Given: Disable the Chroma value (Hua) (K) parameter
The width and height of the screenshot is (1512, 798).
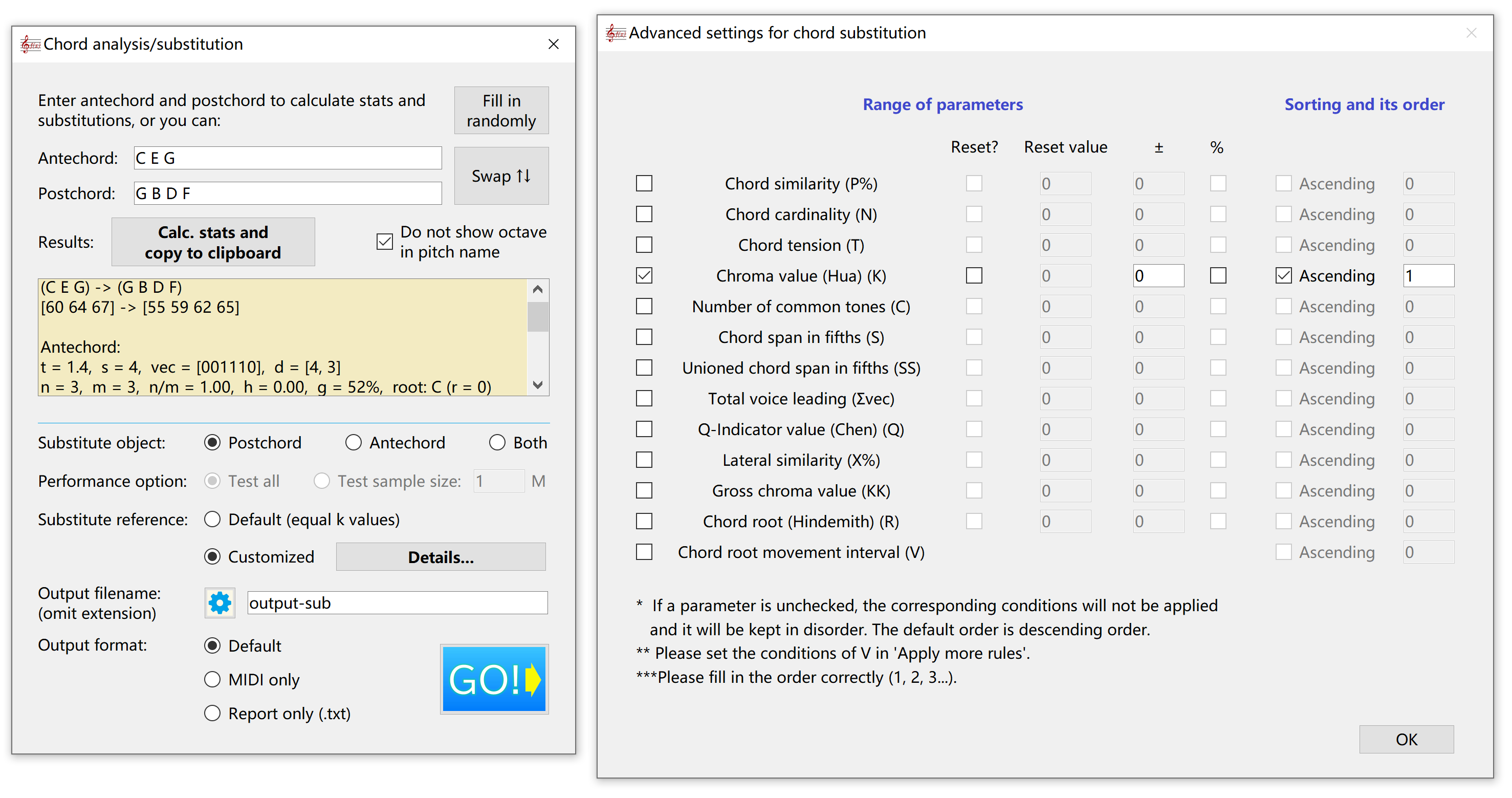Looking at the screenshot, I should click(x=644, y=276).
